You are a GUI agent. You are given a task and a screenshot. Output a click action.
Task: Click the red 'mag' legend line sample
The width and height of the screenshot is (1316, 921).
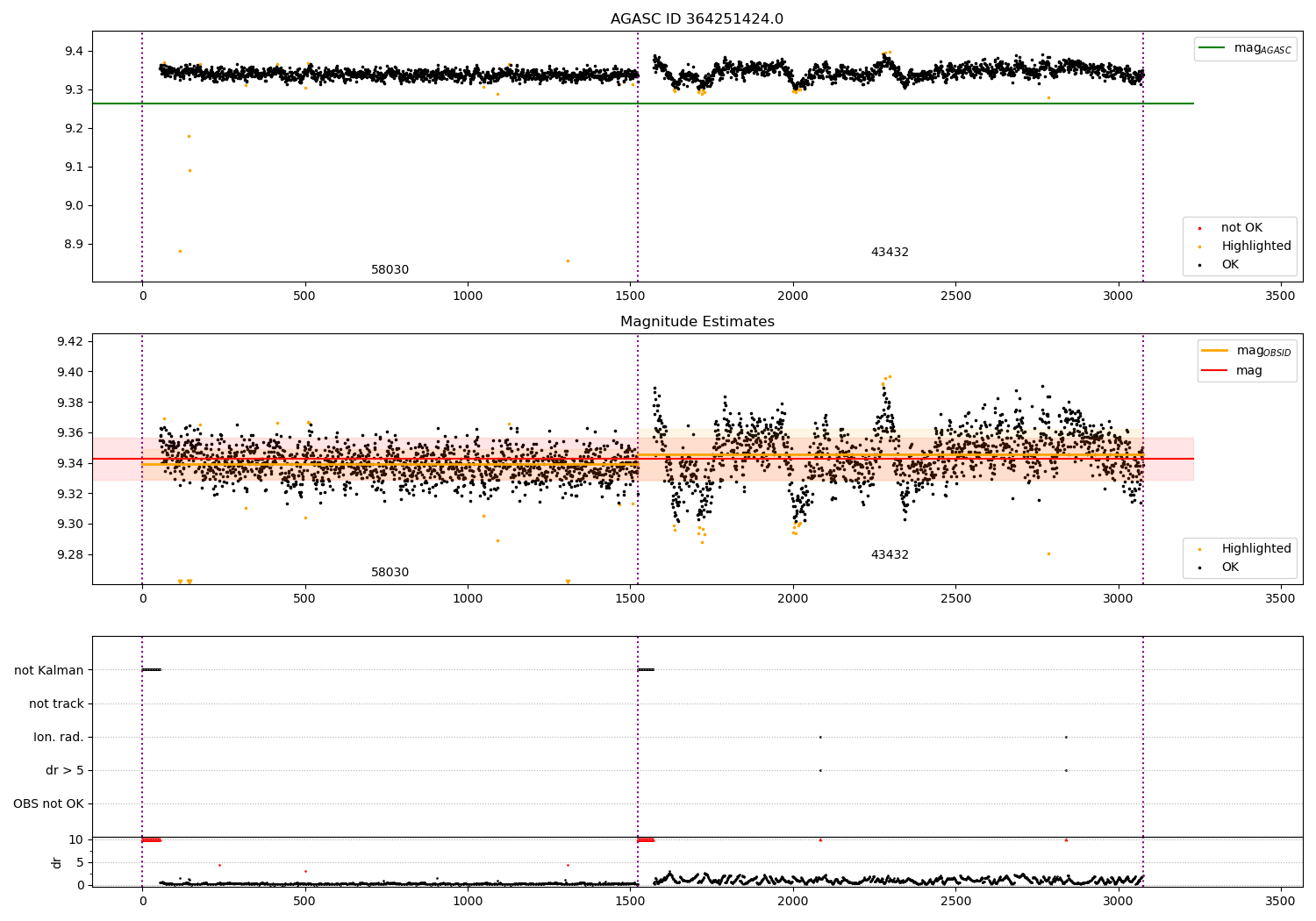1214,370
